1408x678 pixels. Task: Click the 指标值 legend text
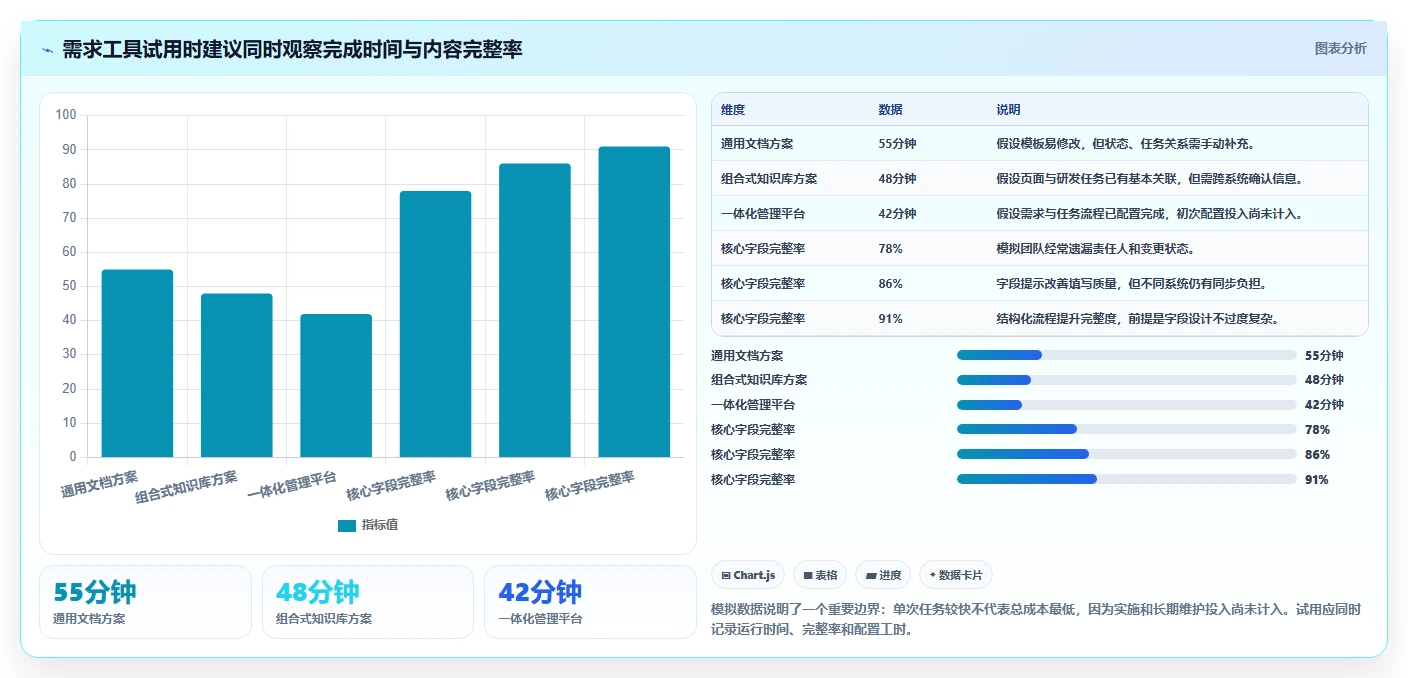[380, 525]
